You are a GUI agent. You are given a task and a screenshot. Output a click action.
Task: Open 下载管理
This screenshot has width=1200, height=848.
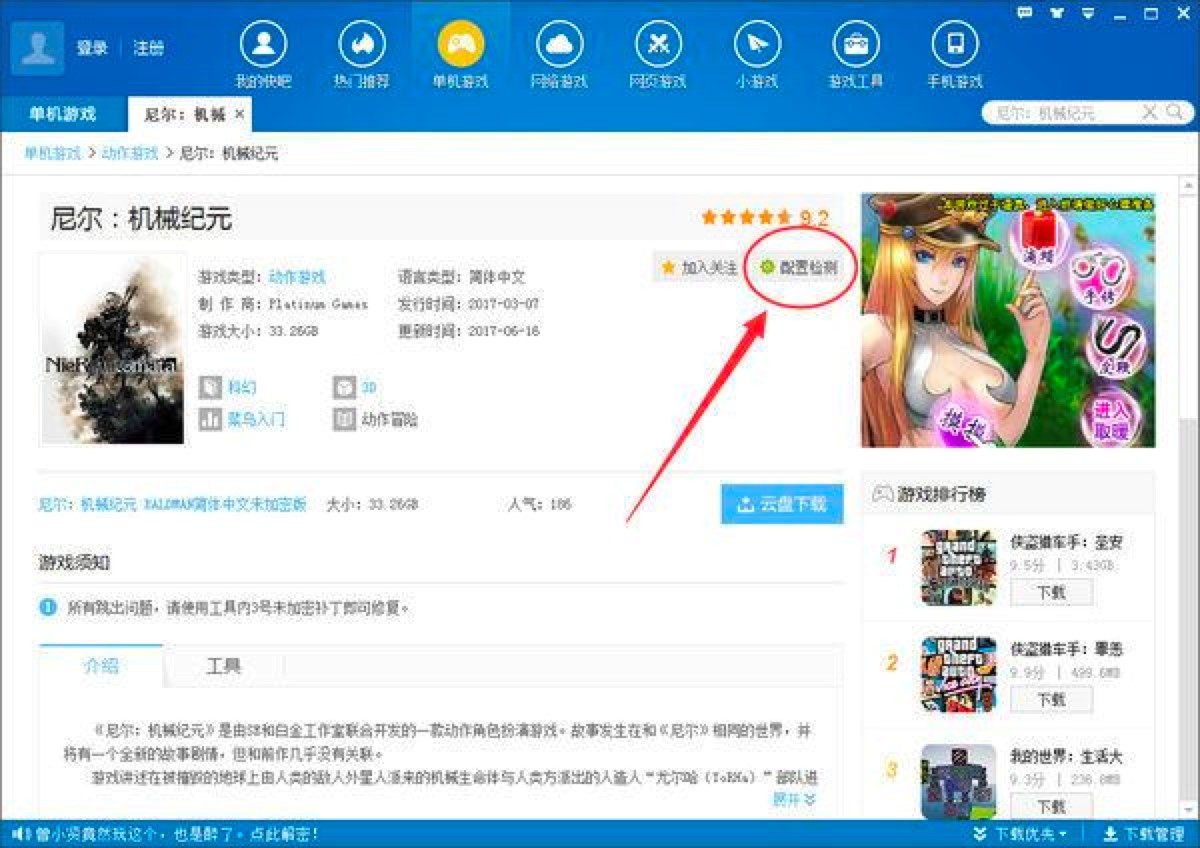click(x=1144, y=833)
